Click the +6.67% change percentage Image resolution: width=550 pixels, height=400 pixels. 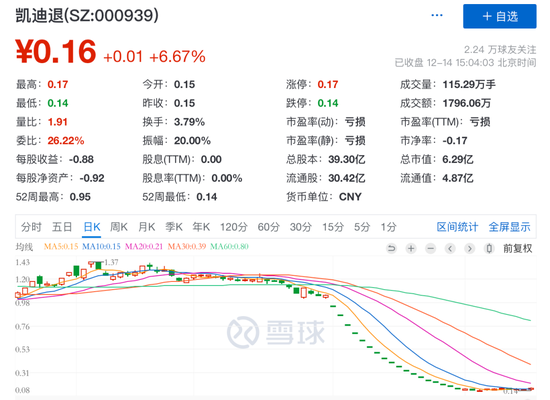pos(177,56)
